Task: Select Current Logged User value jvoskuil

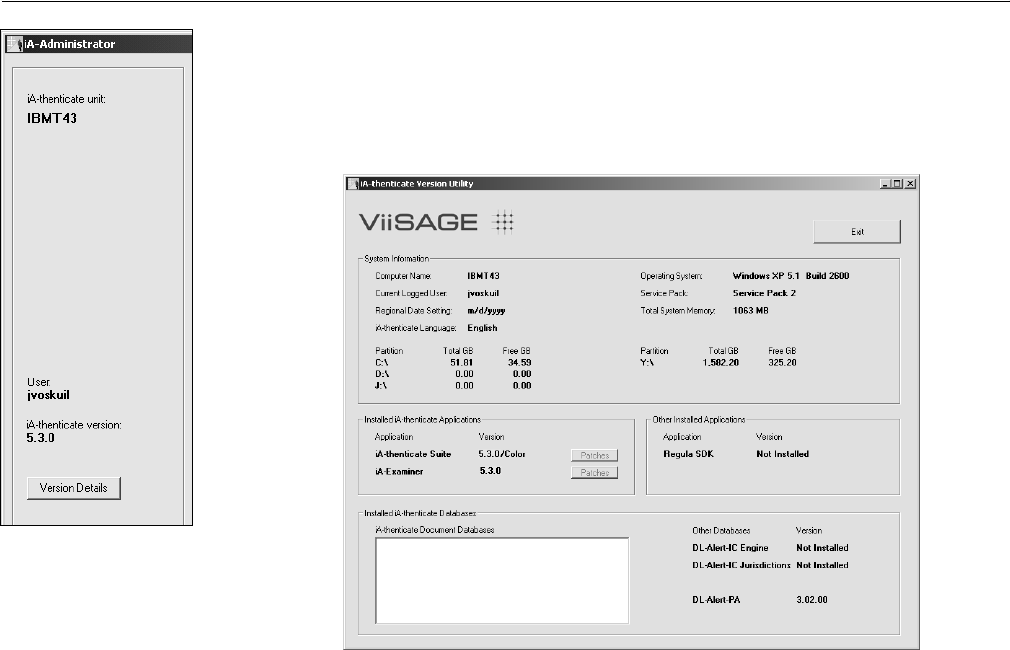Action: coord(483,293)
